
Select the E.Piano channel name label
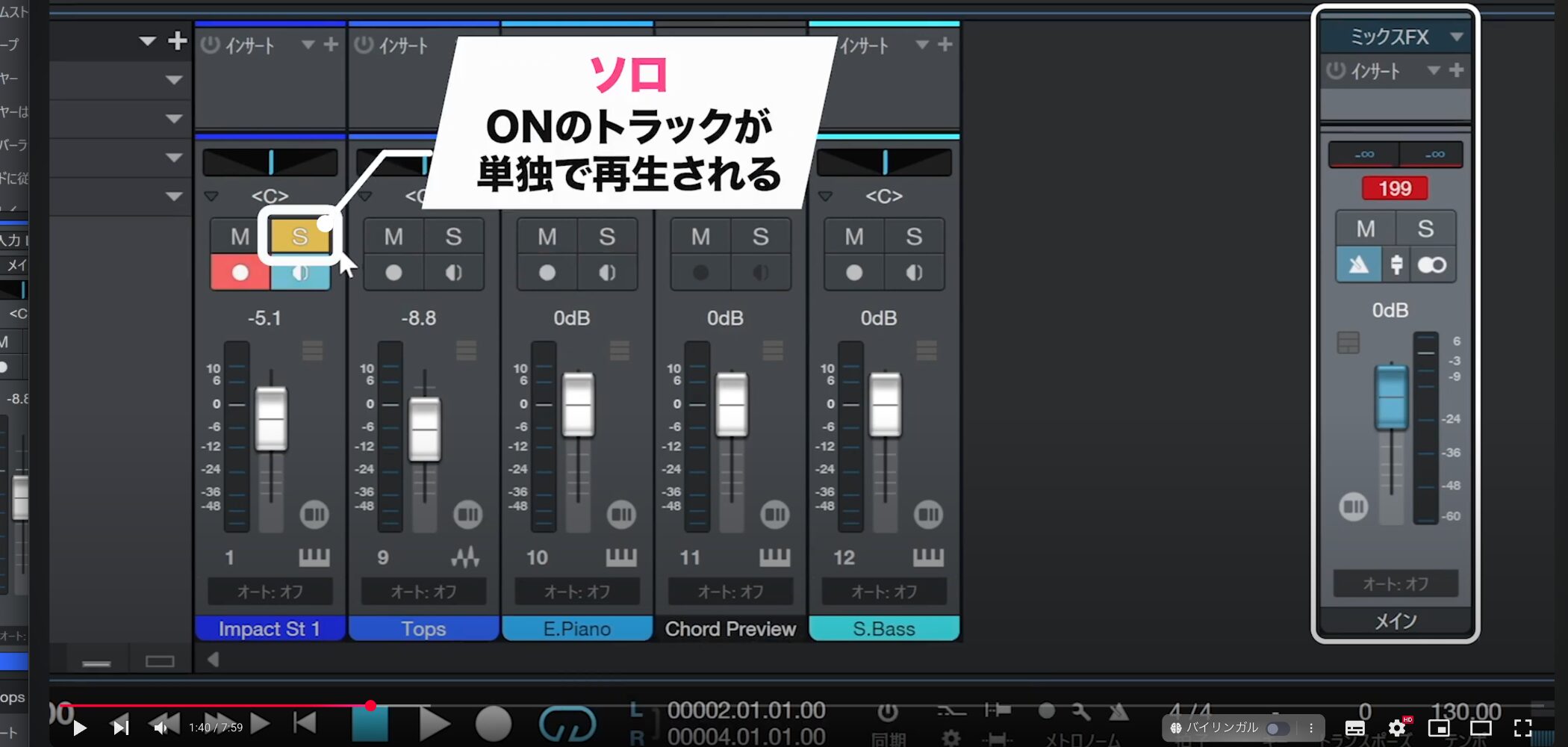pyautogui.click(x=577, y=629)
